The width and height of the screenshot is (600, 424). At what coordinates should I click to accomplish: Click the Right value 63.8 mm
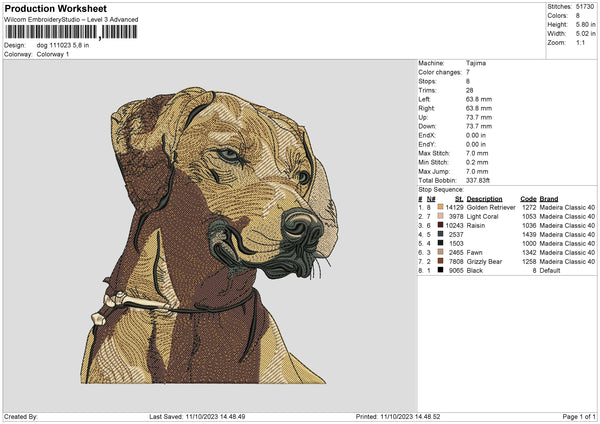(x=479, y=108)
